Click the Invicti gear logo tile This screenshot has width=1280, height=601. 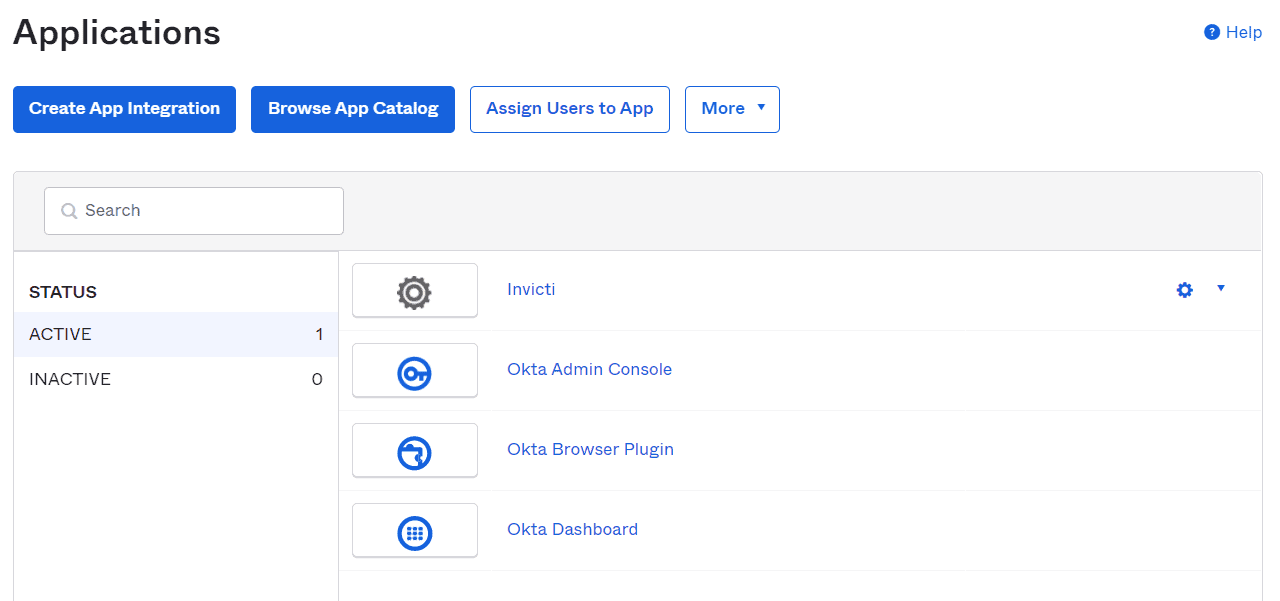tap(414, 291)
